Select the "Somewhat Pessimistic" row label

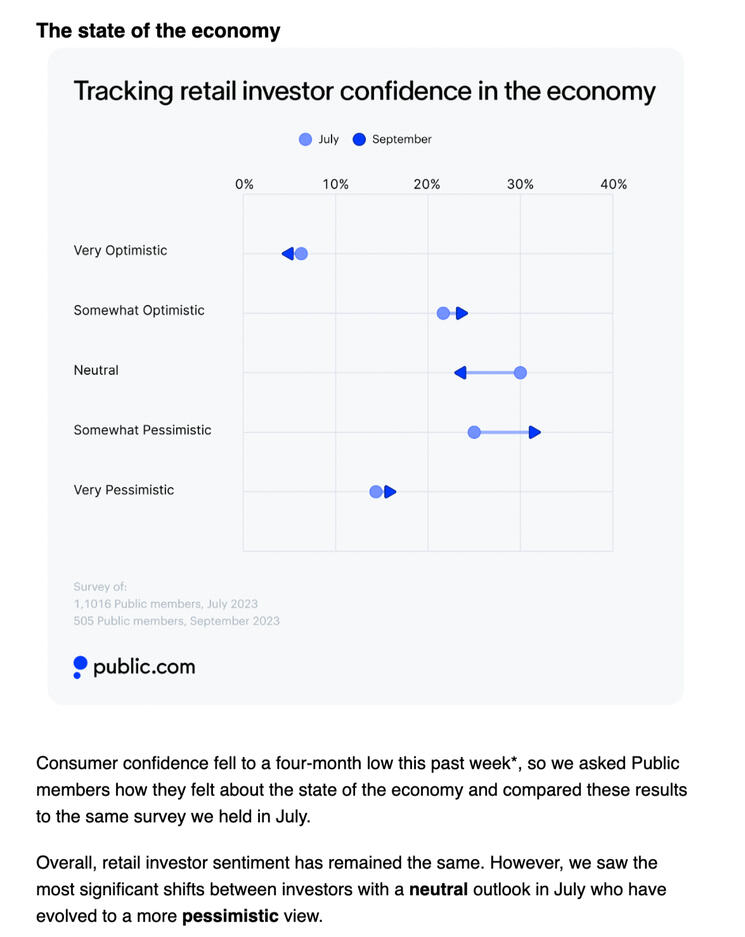point(142,430)
